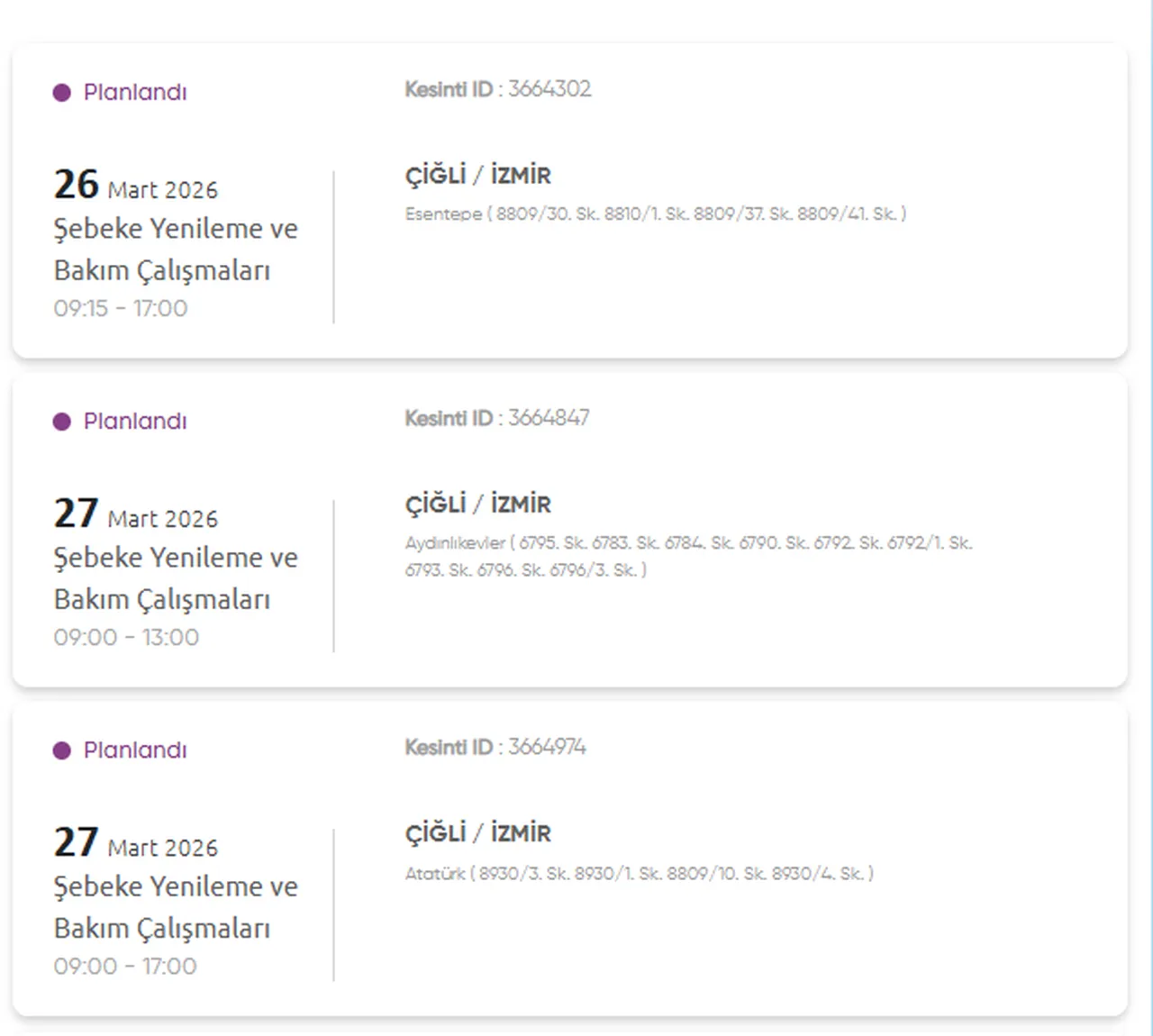
Task: Click Kesinti ID 3664302
Action: point(498,89)
